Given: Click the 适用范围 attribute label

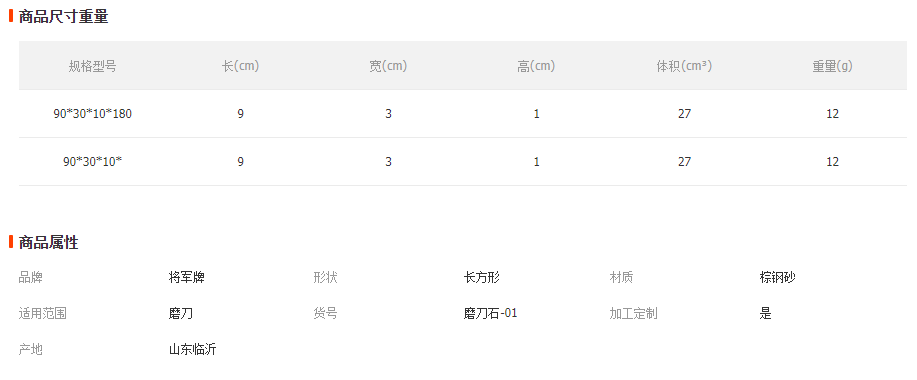Looking at the screenshot, I should tap(43, 314).
